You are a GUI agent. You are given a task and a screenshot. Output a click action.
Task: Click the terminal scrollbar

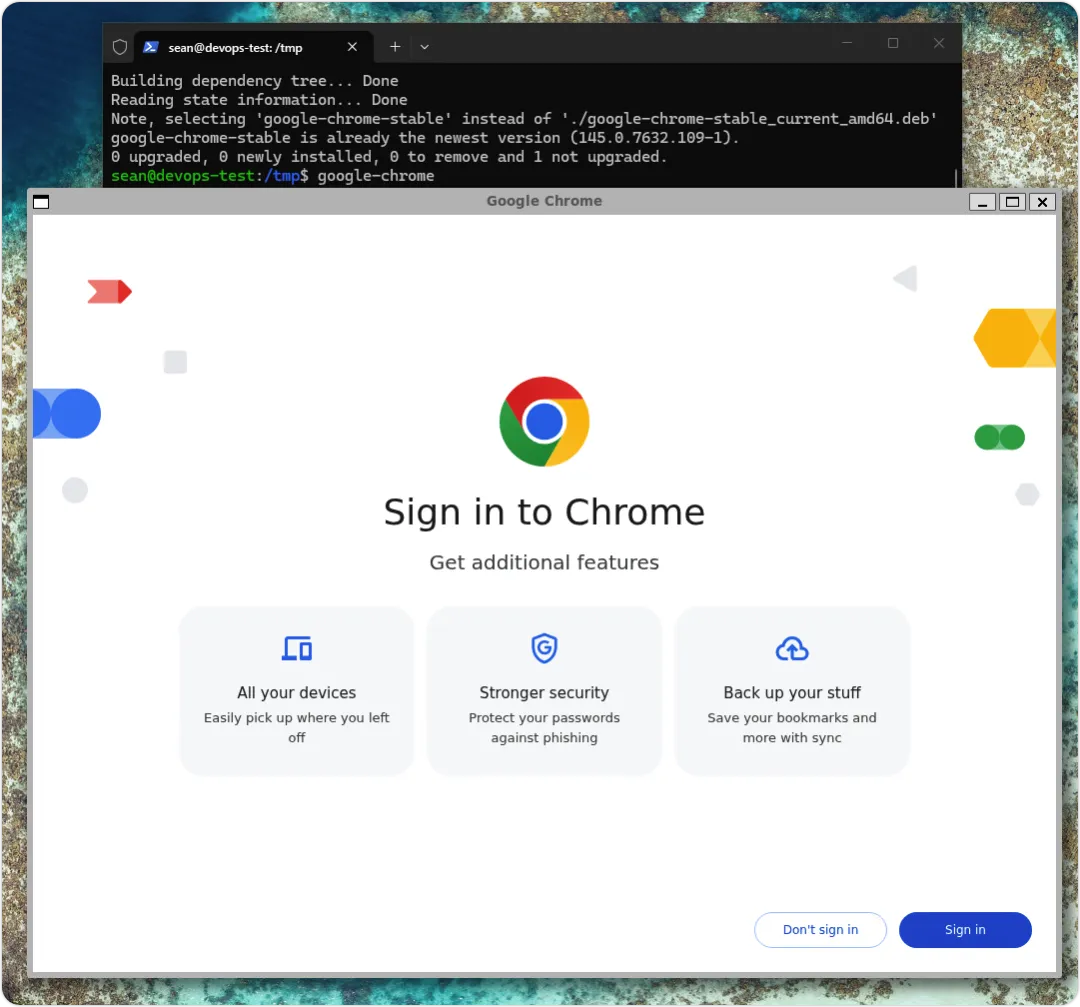(956, 178)
